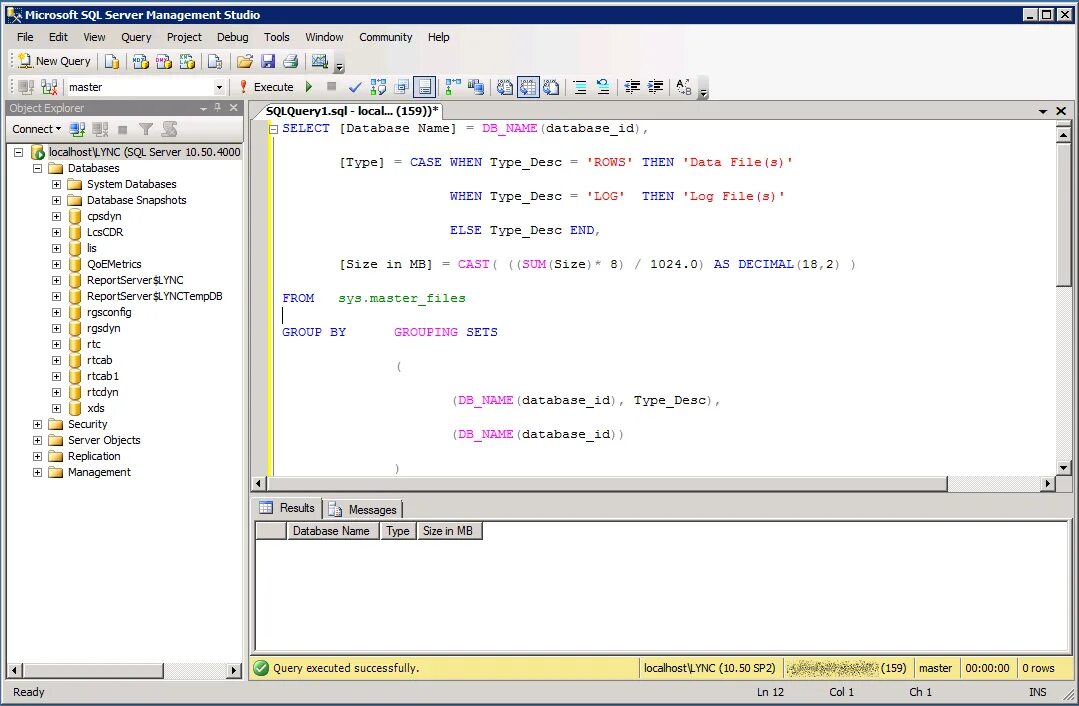Switch output to Results to Text
Image resolution: width=1079 pixels, height=706 pixels.
coord(504,87)
